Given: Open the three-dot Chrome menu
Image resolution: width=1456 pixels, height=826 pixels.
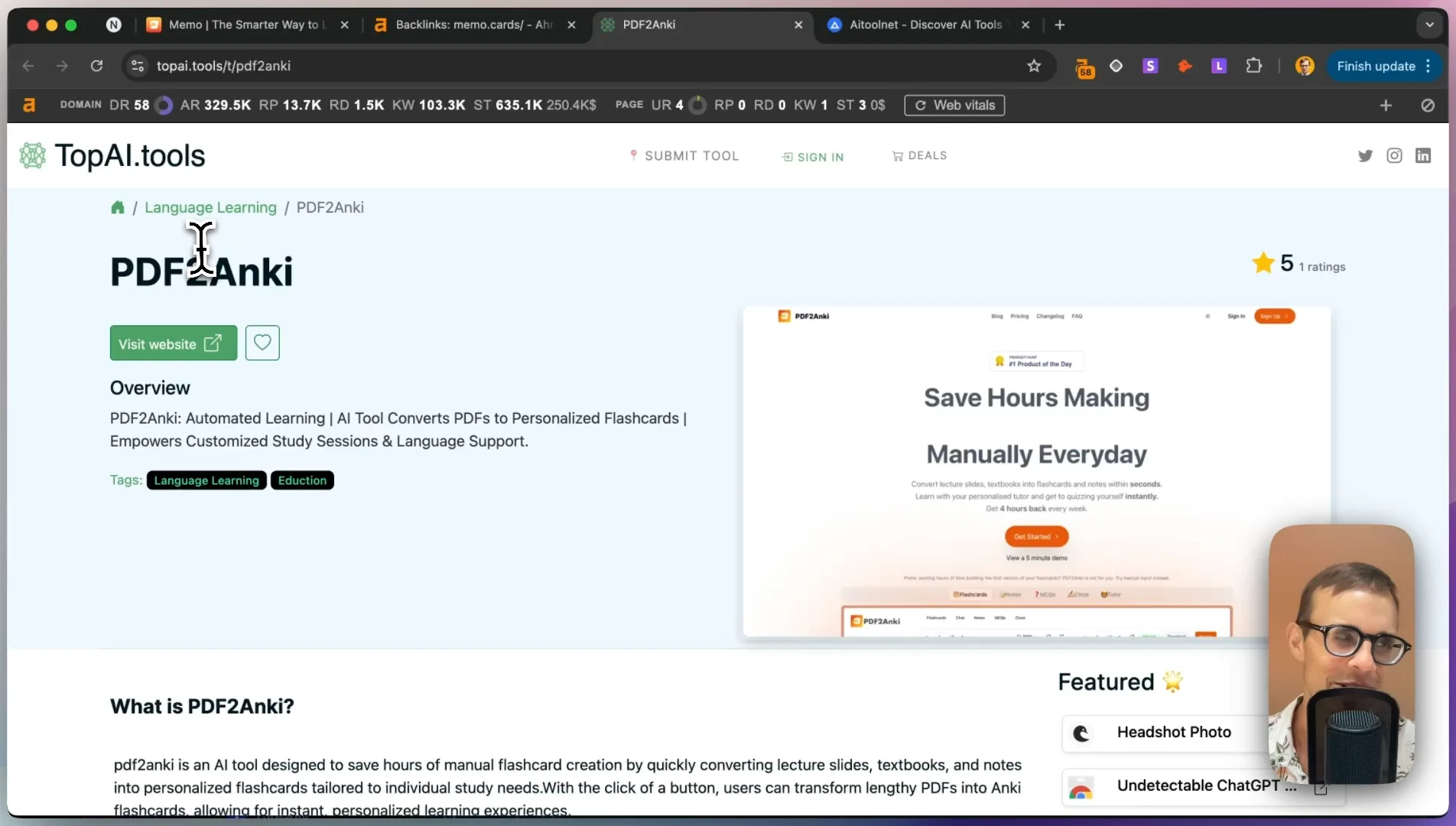Looking at the screenshot, I should coord(1428,66).
